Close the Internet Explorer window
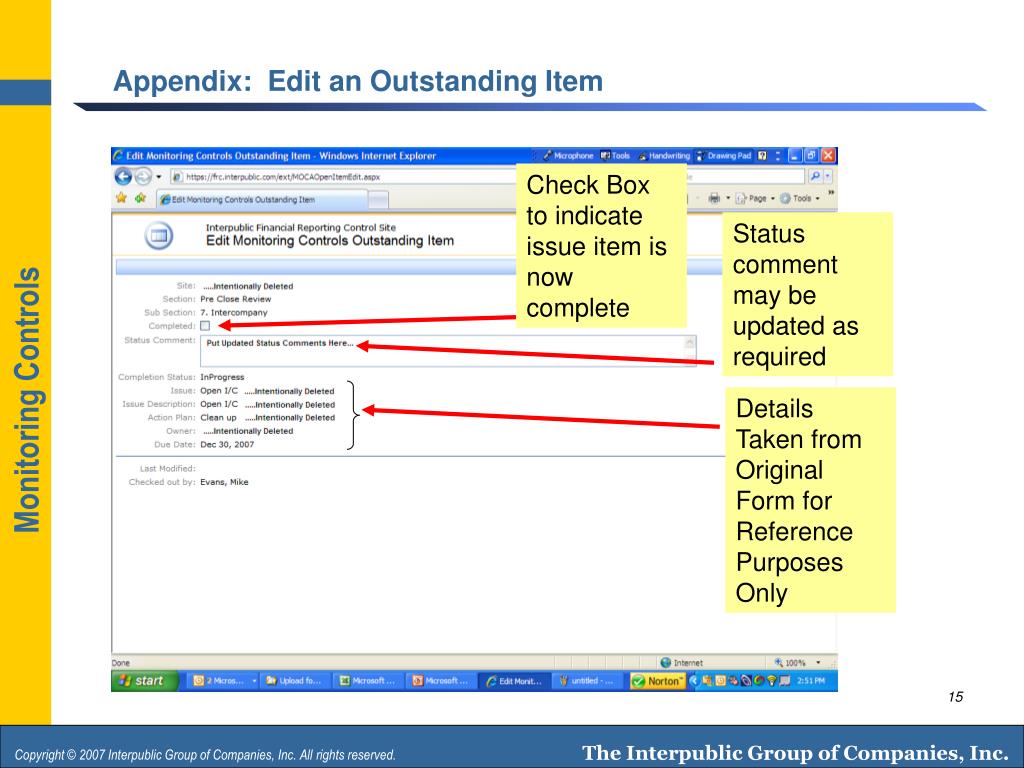Image resolution: width=1024 pixels, height=768 pixels. click(x=828, y=155)
